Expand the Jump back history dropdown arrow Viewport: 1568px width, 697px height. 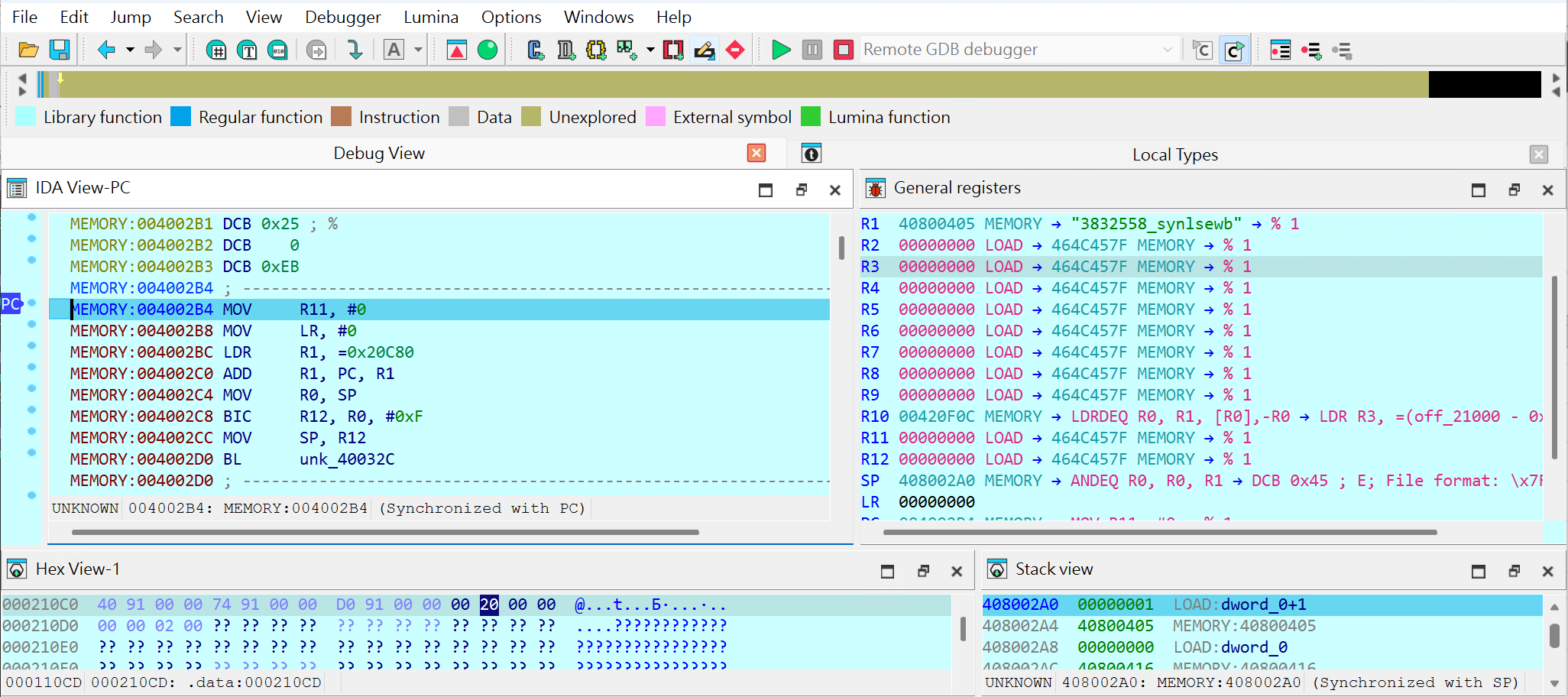point(130,50)
